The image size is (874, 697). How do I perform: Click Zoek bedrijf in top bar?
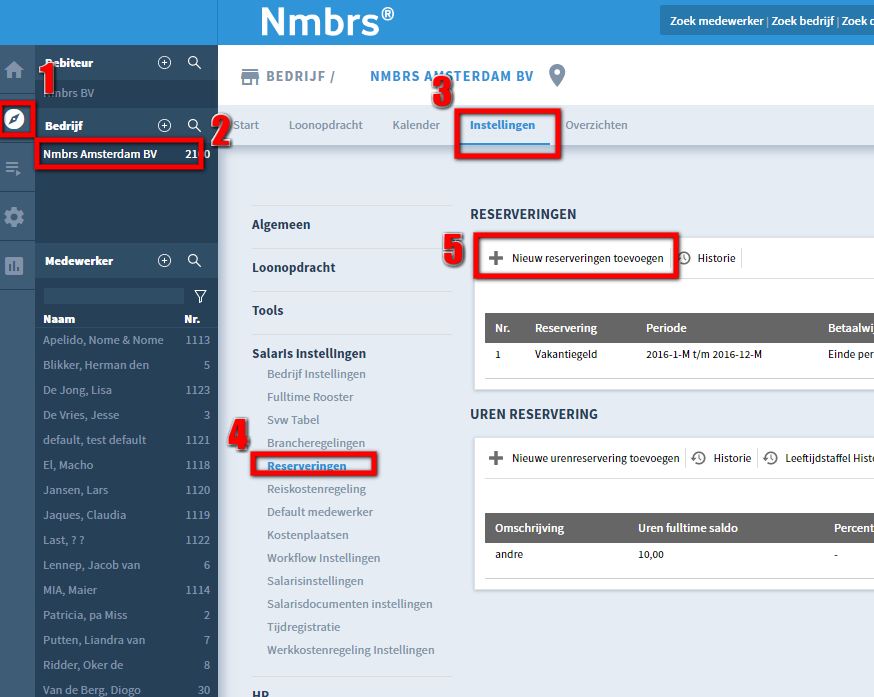pyautogui.click(x=803, y=21)
